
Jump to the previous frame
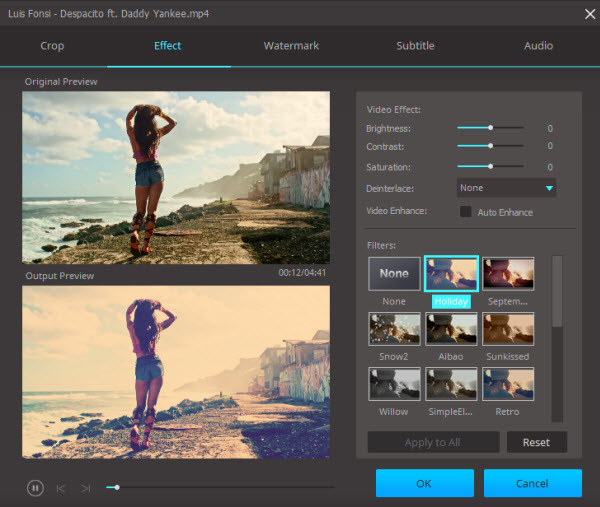coord(61,488)
